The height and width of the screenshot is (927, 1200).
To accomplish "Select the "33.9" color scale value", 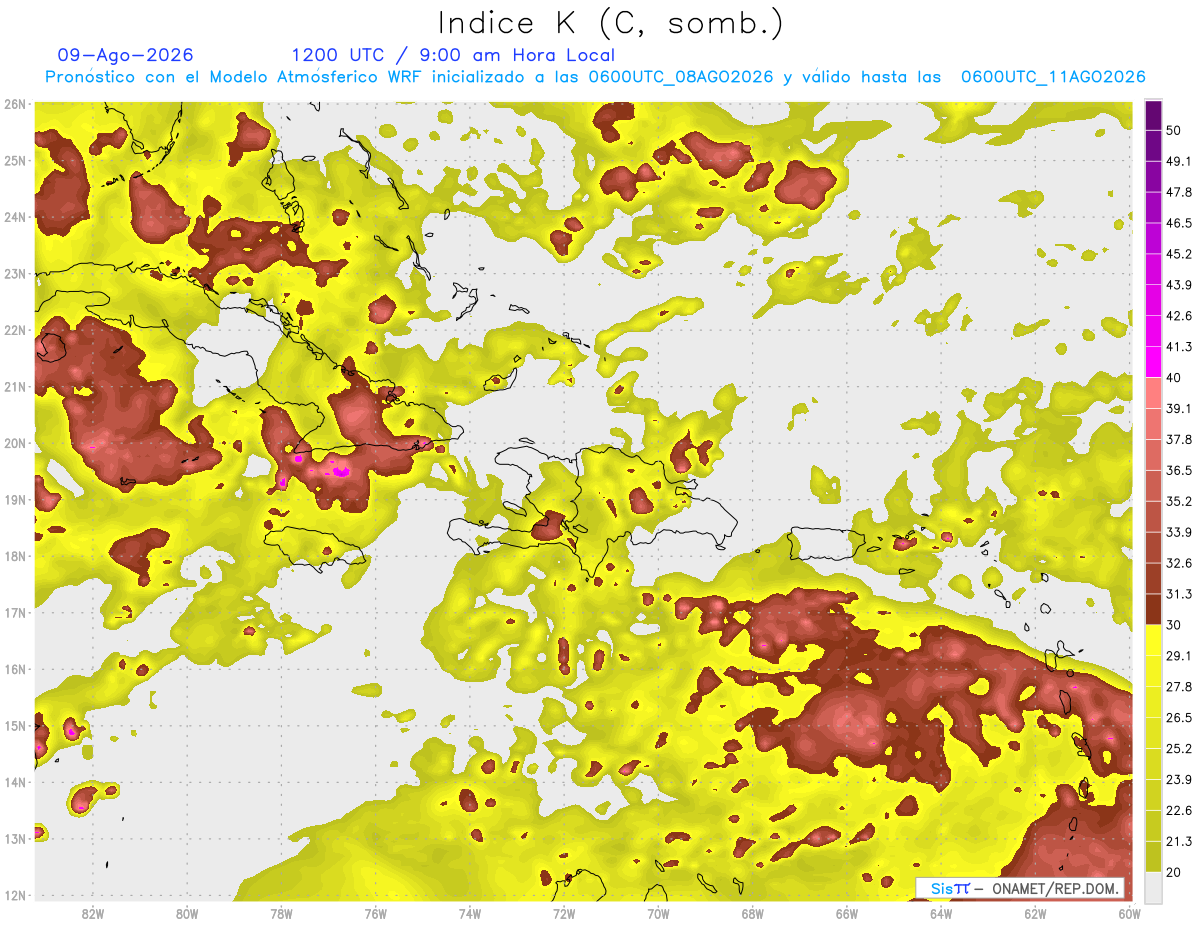I will click(x=1179, y=532).
